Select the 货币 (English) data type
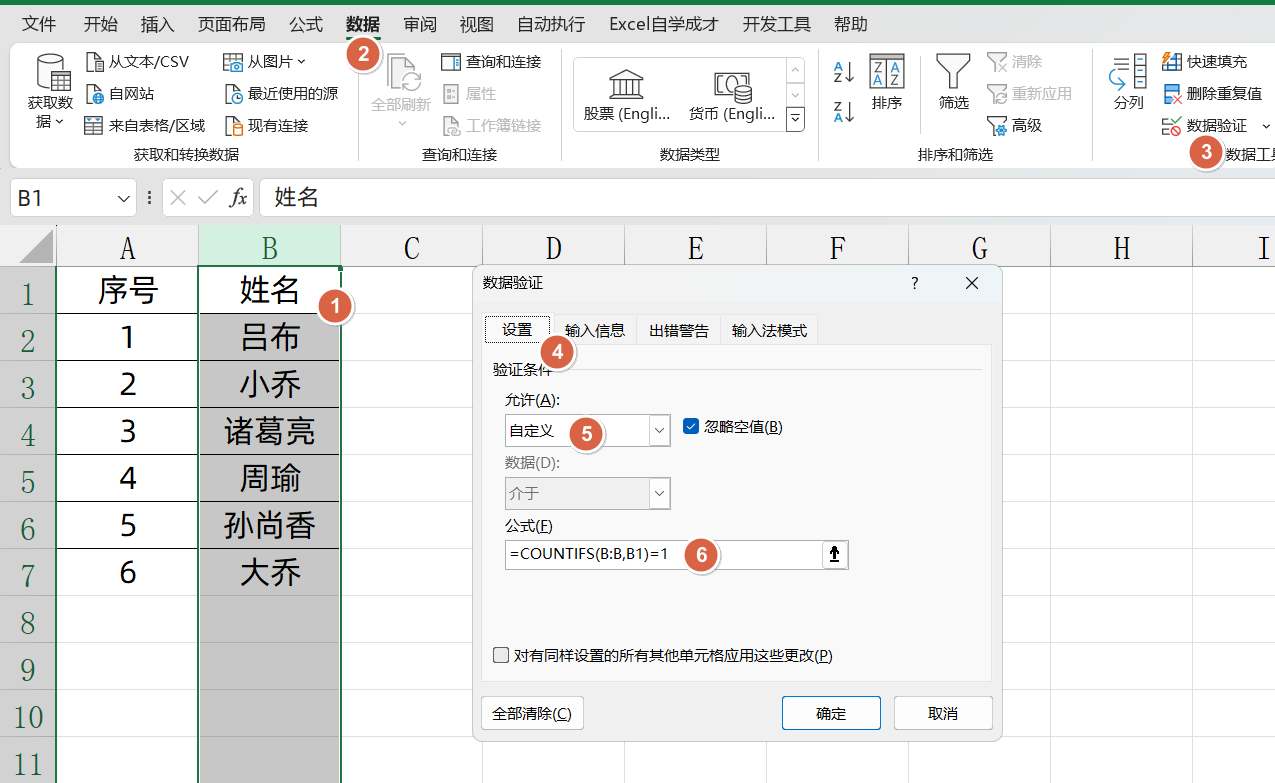The width and height of the screenshot is (1275, 783). coord(733,95)
